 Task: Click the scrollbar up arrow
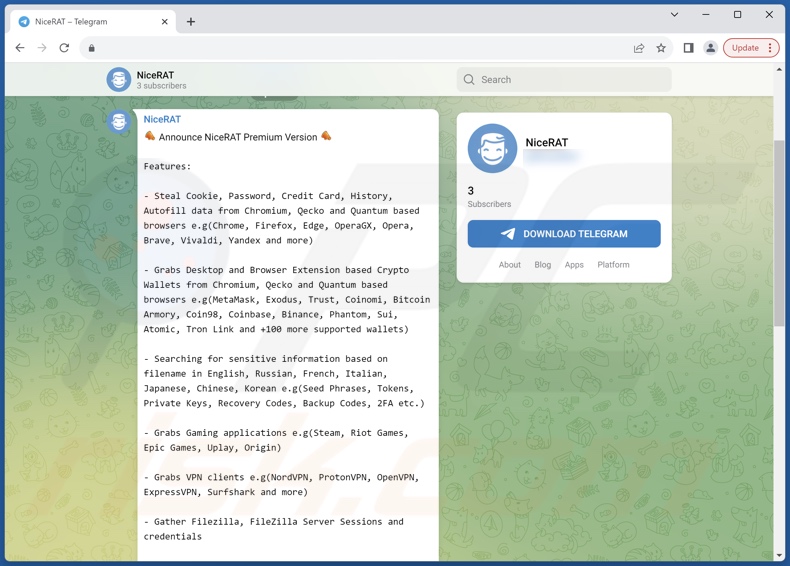[x=779, y=70]
